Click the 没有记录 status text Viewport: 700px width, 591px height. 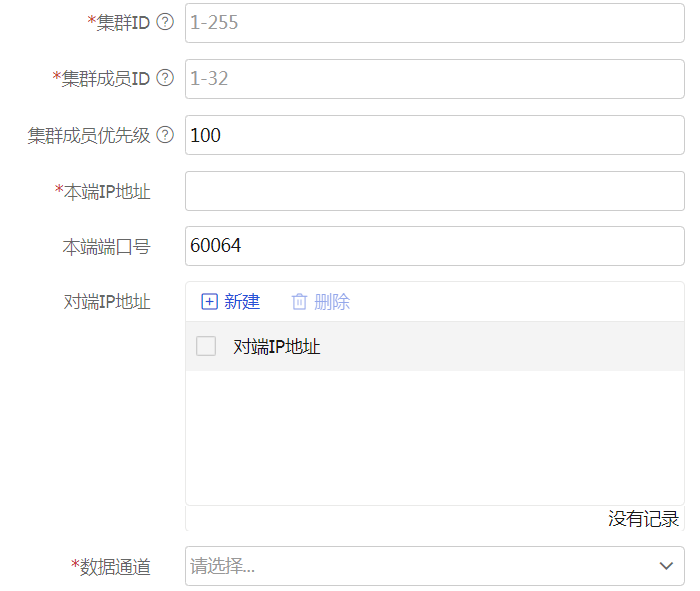pyautogui.click(x=643, y=519)
